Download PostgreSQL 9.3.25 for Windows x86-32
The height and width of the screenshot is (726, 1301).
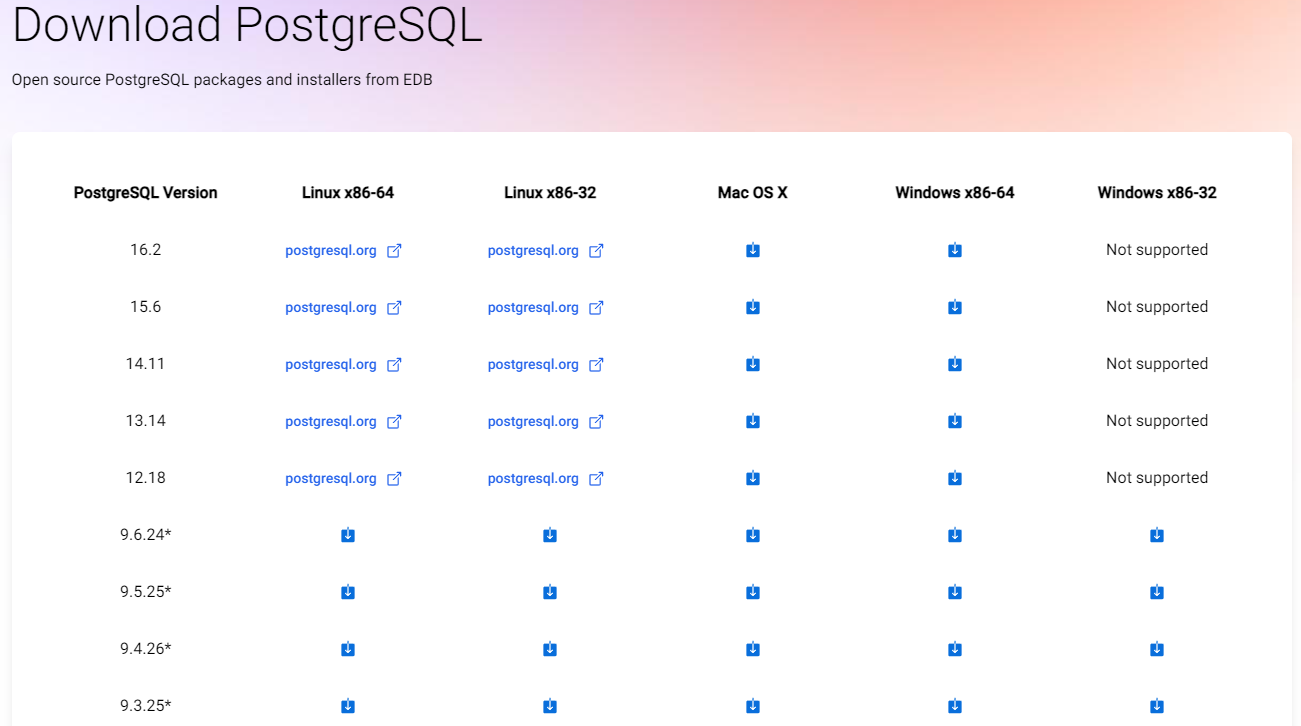1157,706
